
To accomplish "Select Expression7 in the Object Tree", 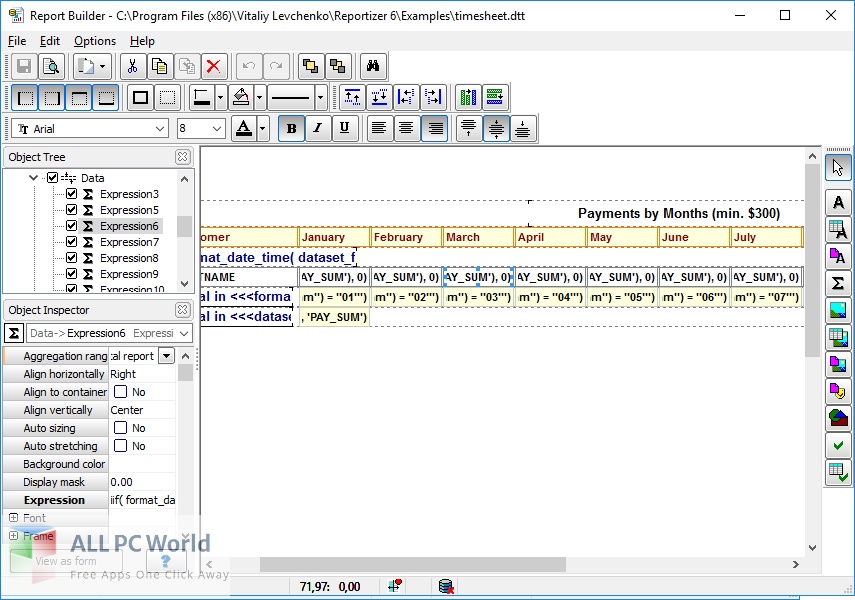I will point(129,242).
